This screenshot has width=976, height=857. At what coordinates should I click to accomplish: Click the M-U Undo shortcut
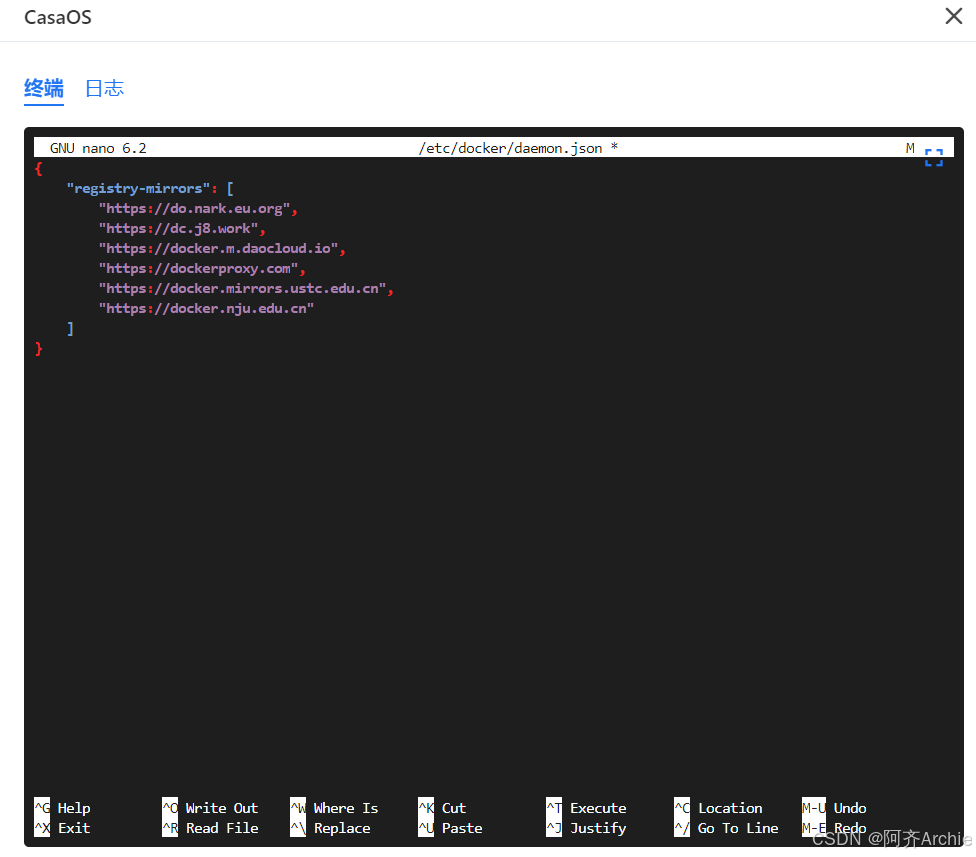click(x=834, y=808)
